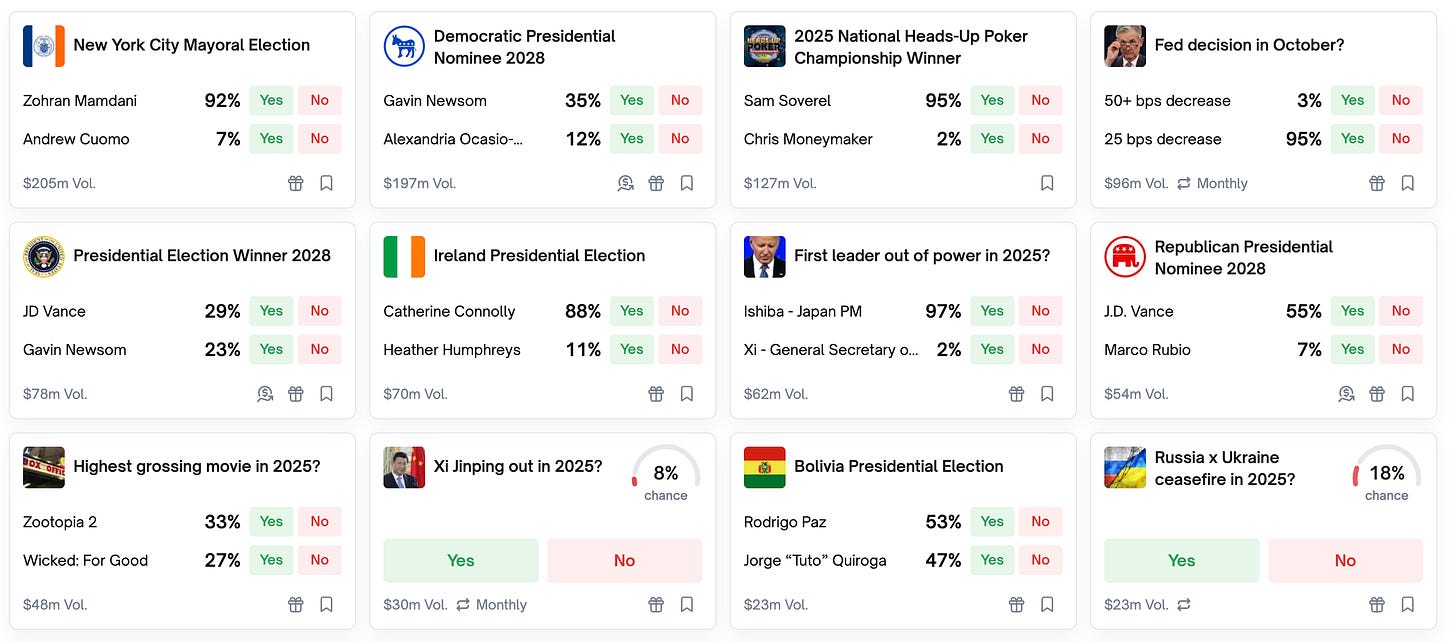1456x642 pixels.
Task: Select Yes for Gavin Newsom Democratic nominee
Action: tap(631, 100)
